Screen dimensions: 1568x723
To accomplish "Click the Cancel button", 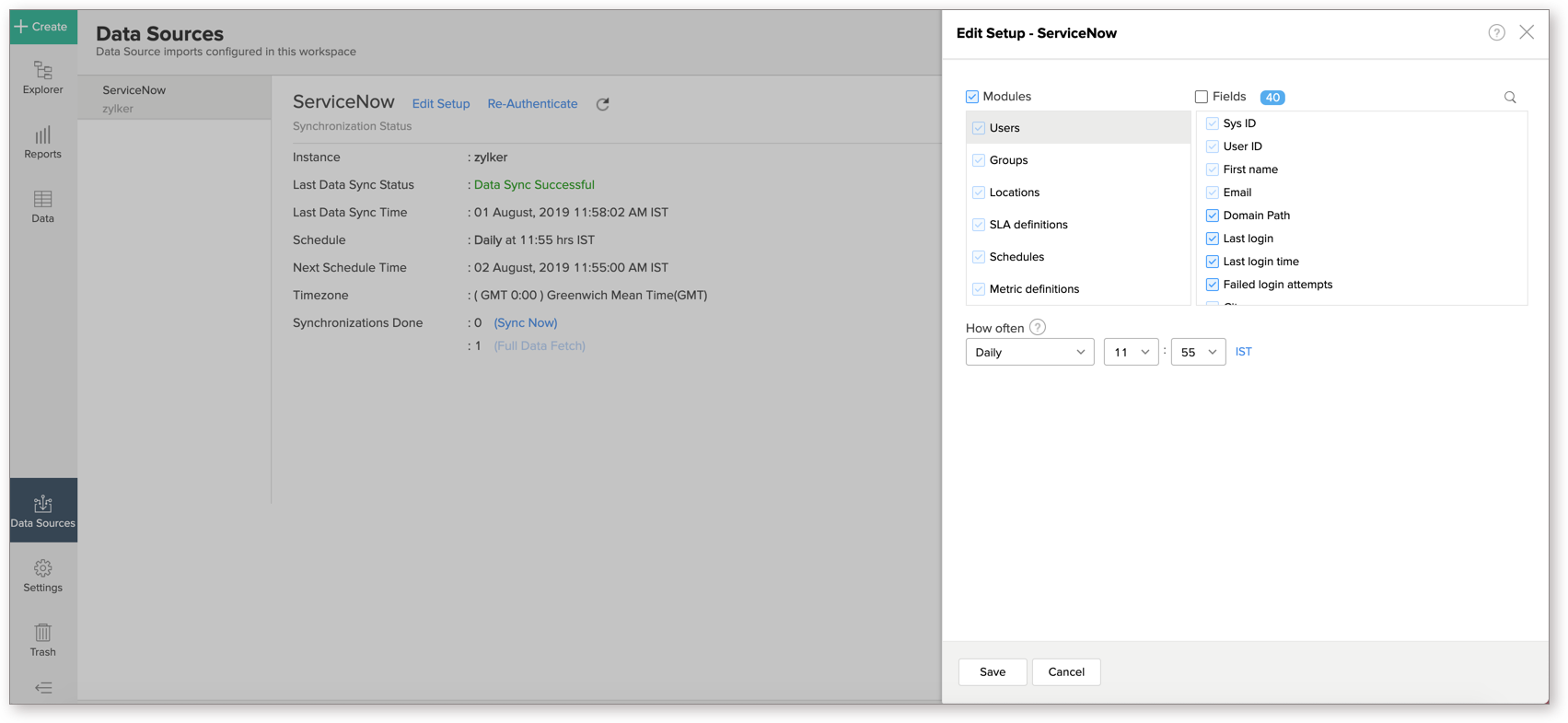I will click(x=1066, y=672).
